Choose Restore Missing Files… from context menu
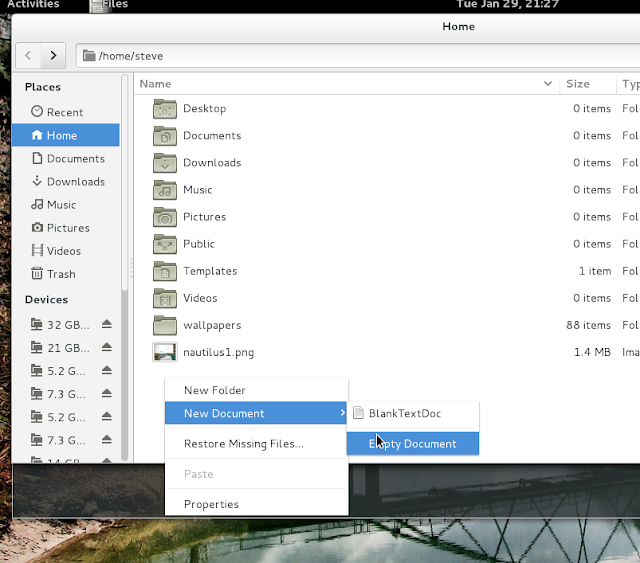The height and width of the screenshot is (563, 640). click(256, 444)
